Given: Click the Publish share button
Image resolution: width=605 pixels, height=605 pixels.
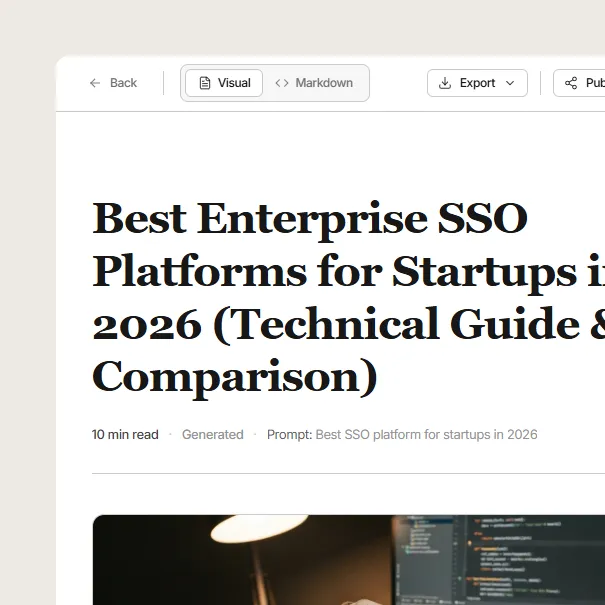Looking at the screenshot, I should [579, 83].
